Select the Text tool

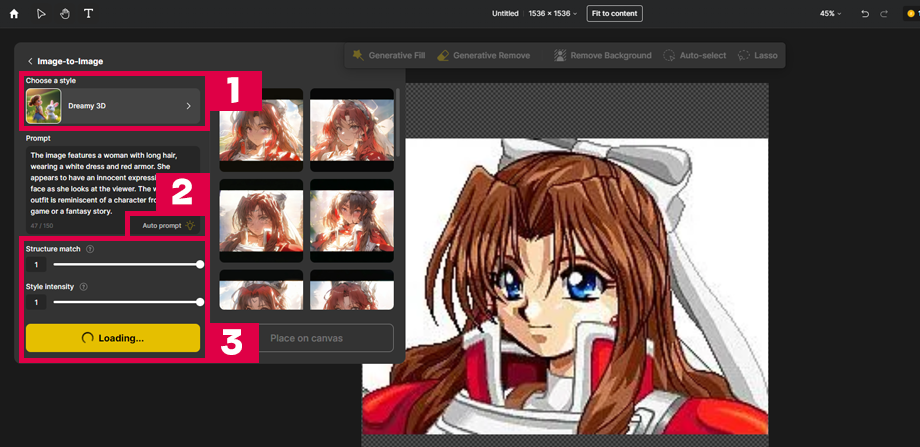click(x=89, y=13)
